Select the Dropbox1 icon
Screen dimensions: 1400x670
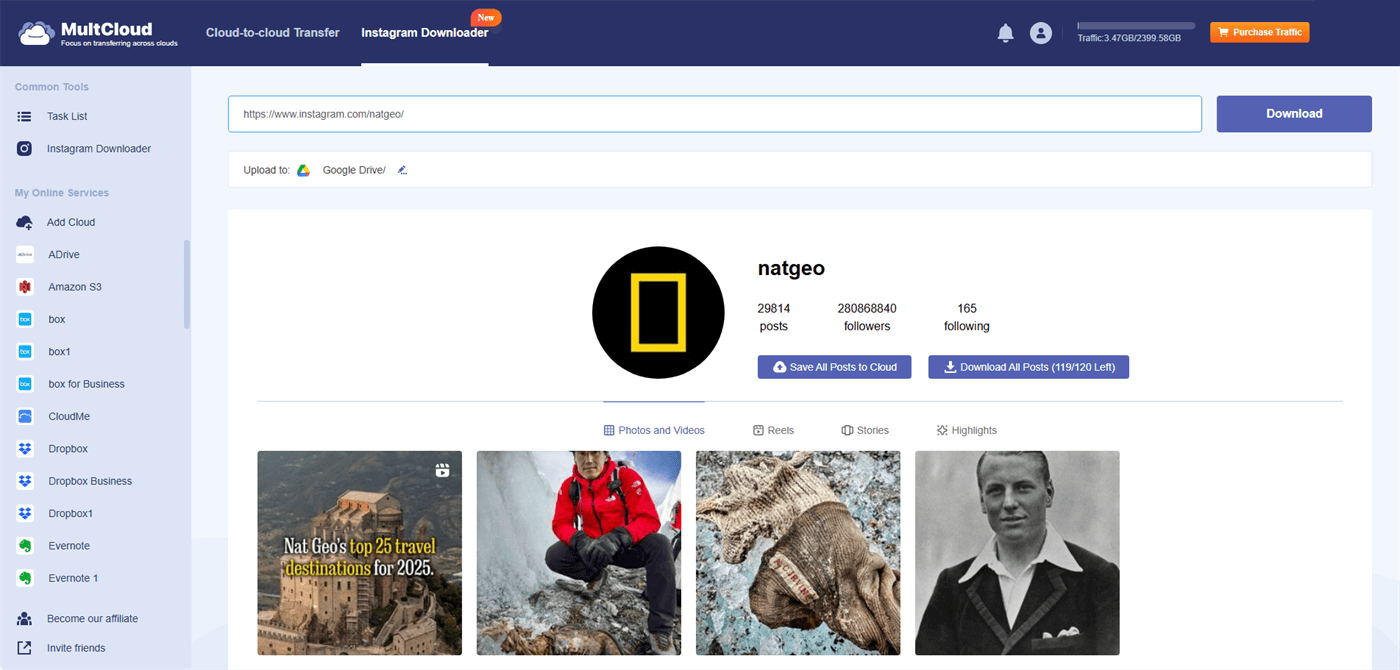(x=25, y=513)
